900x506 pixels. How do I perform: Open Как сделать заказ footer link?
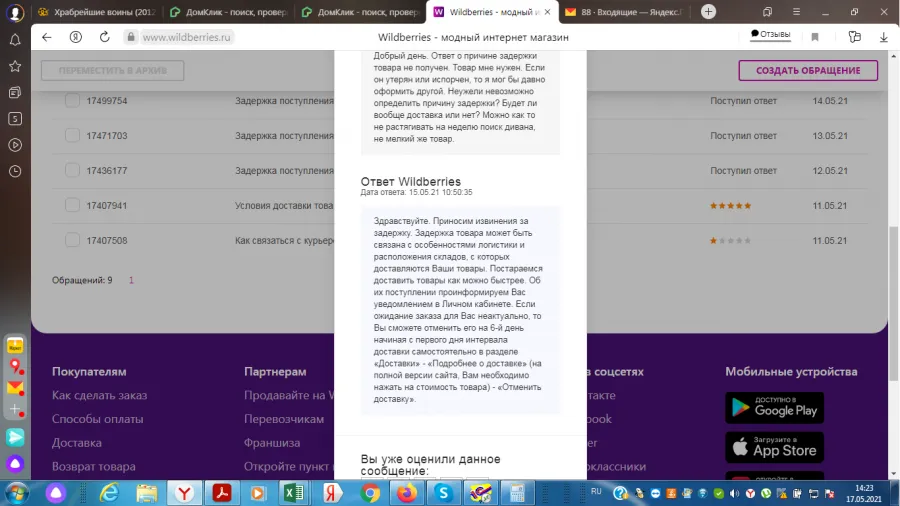pos(99,395)
